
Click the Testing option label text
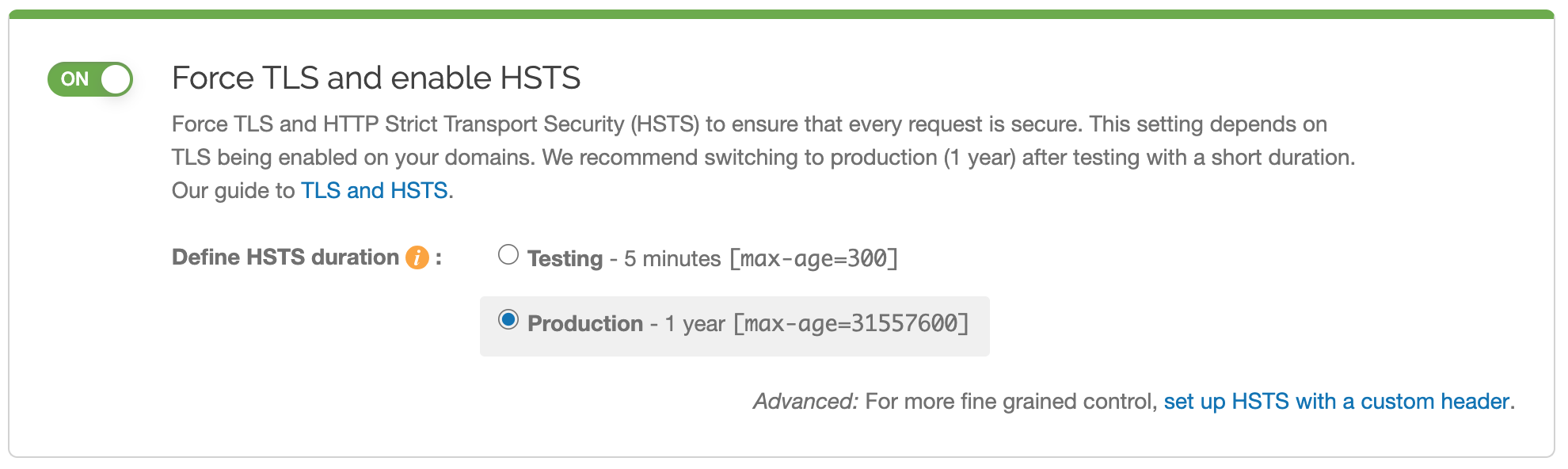pyautogui.click(x=564, y=257)
